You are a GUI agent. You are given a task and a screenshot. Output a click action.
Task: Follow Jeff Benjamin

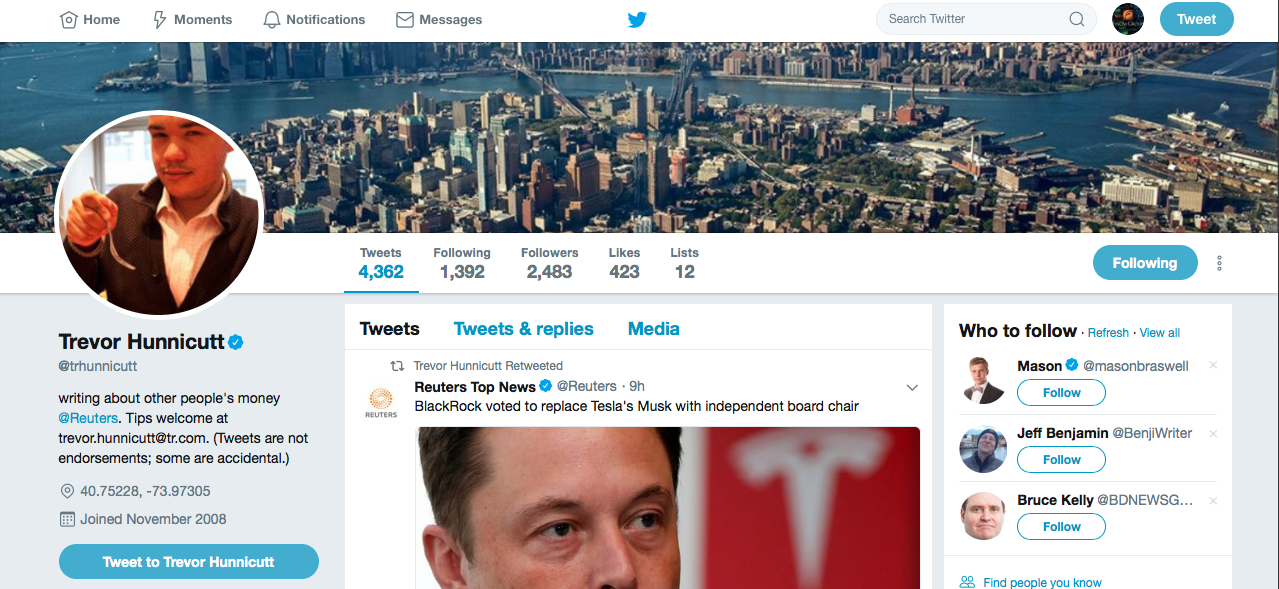(1061, 460)
